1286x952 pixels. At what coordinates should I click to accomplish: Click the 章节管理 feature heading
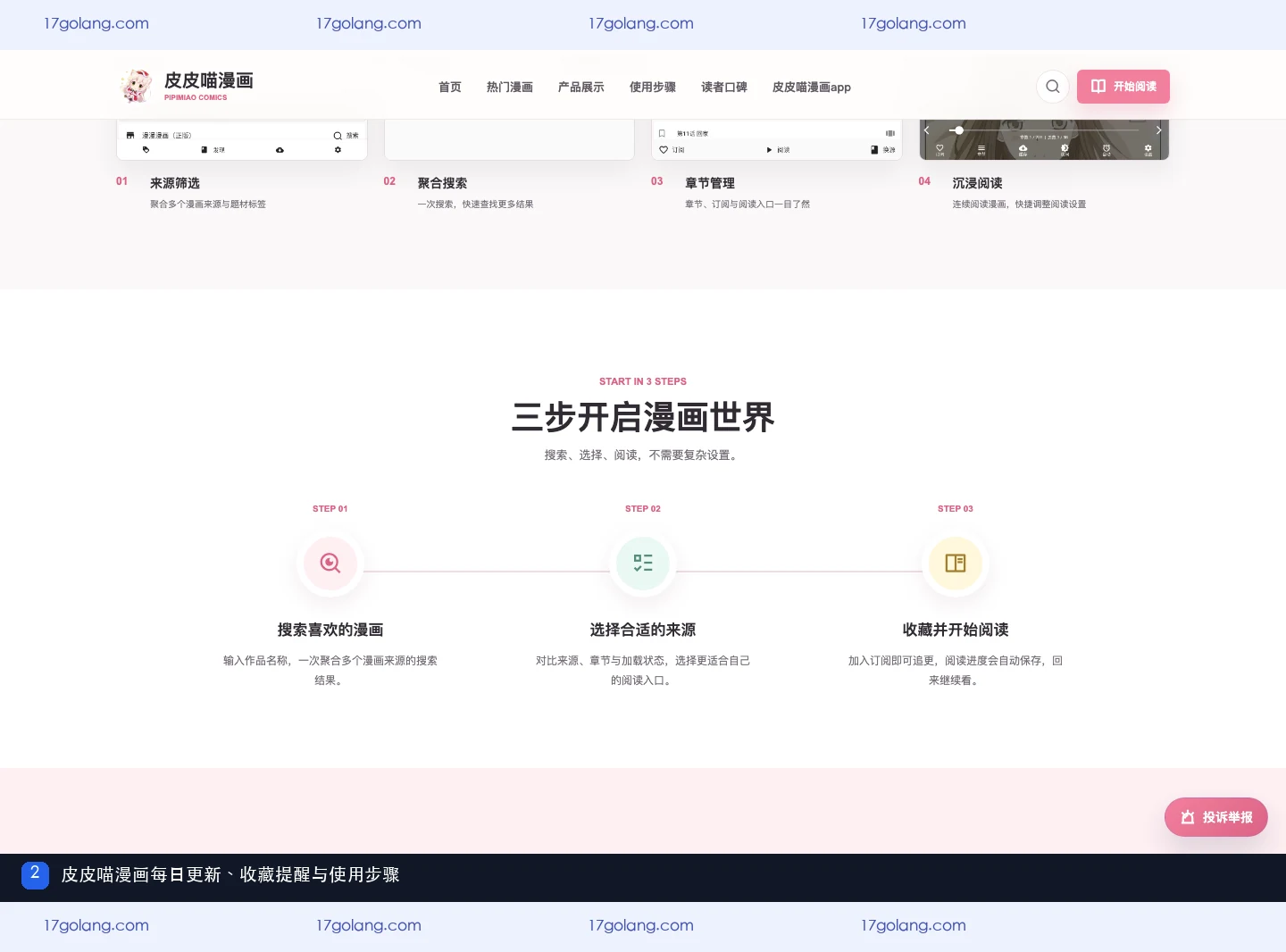(710, 183)
